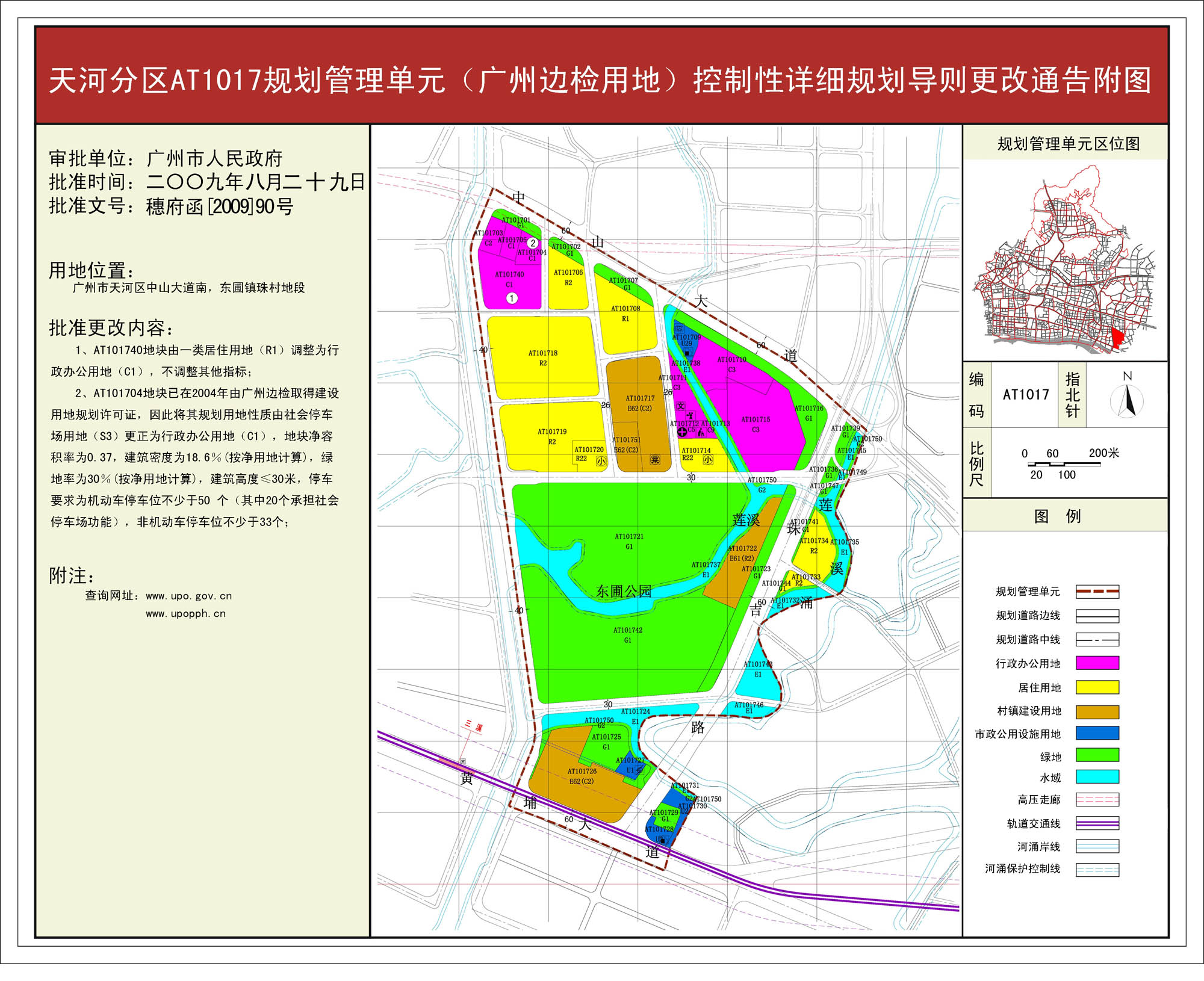Open the www.upo.gov.cn web address
Screen dimensions: 1204x981
click(188, 596)
